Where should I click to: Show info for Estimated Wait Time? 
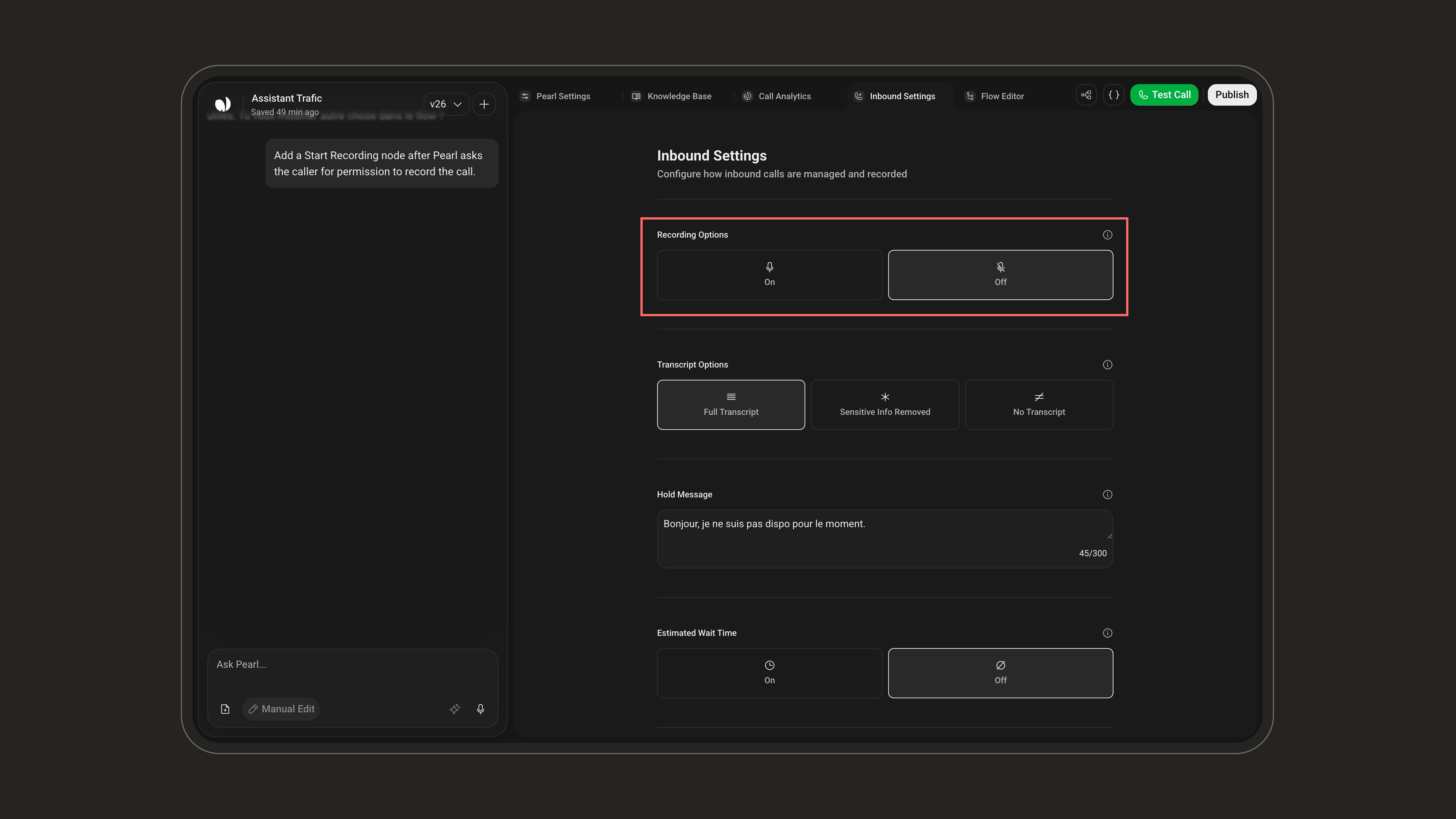point(1107,633)
